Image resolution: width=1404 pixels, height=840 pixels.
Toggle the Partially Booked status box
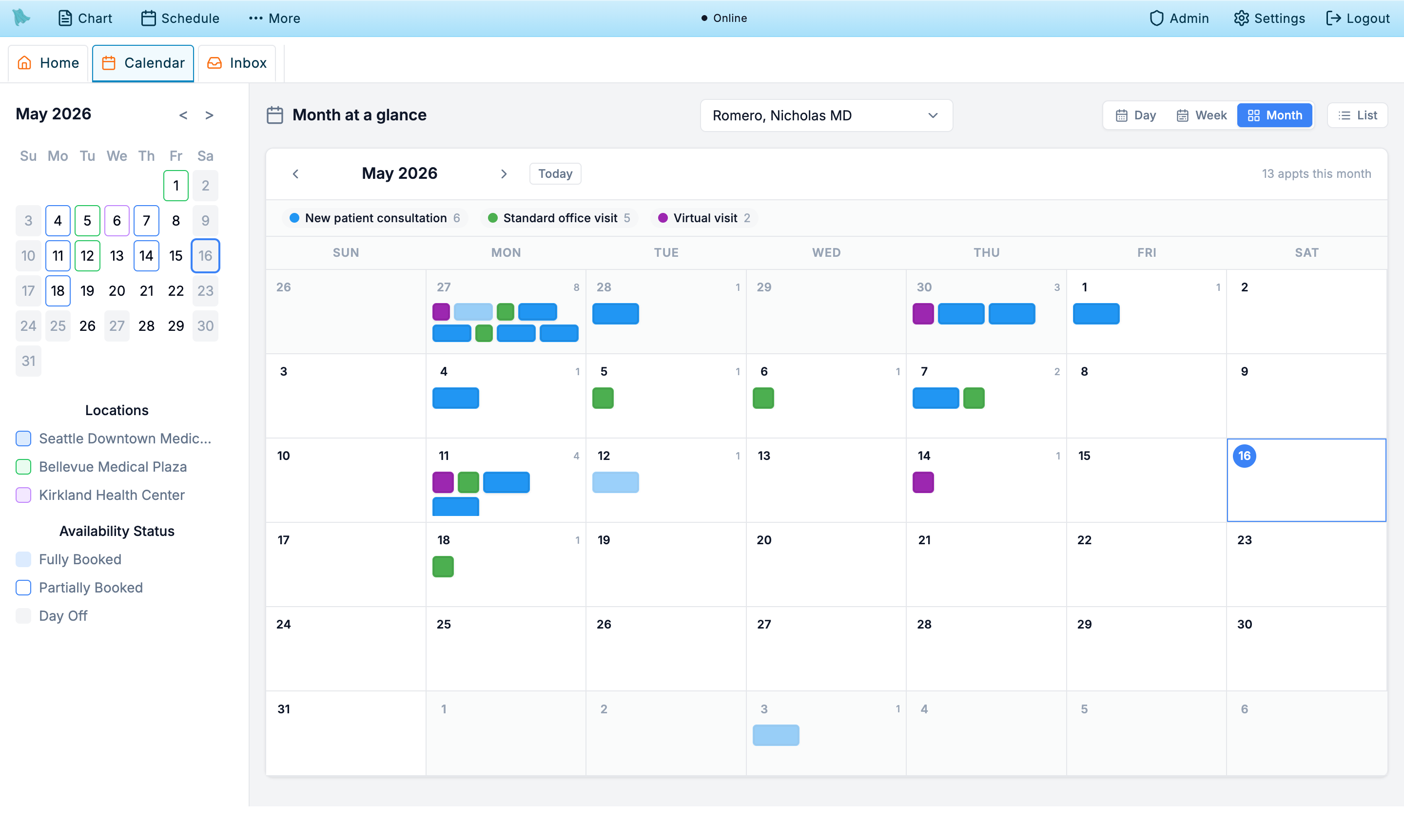[x=23, y=588]
